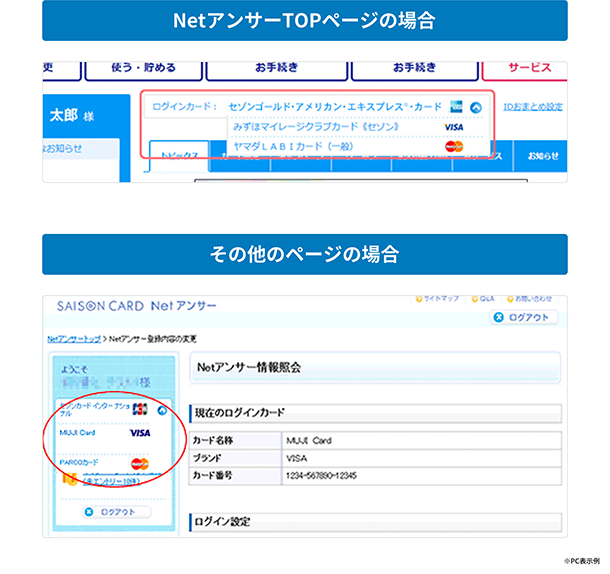Click ログアウト button in the page header
Screen dimensions: 610x574
[x=524, y=318]
